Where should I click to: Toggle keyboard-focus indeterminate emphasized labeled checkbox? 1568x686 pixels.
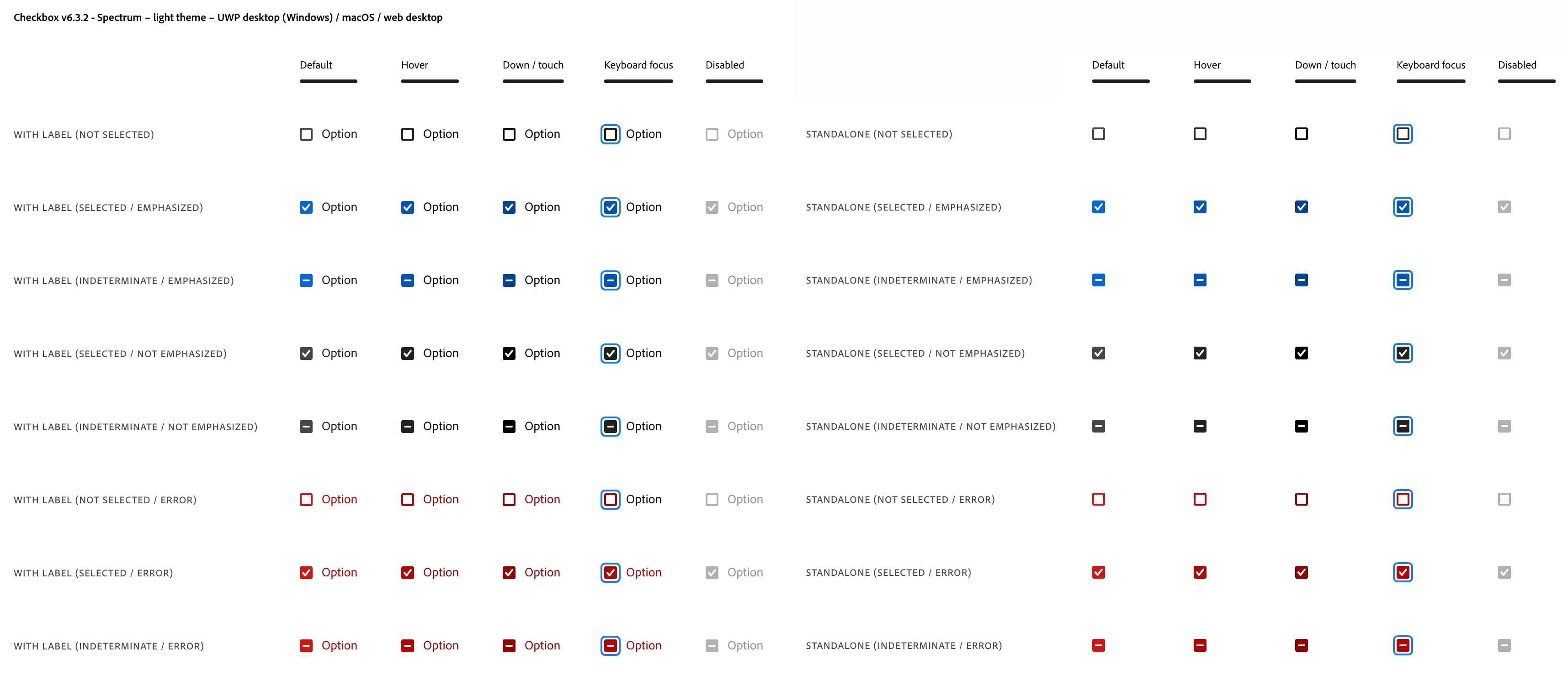point(611,280)
